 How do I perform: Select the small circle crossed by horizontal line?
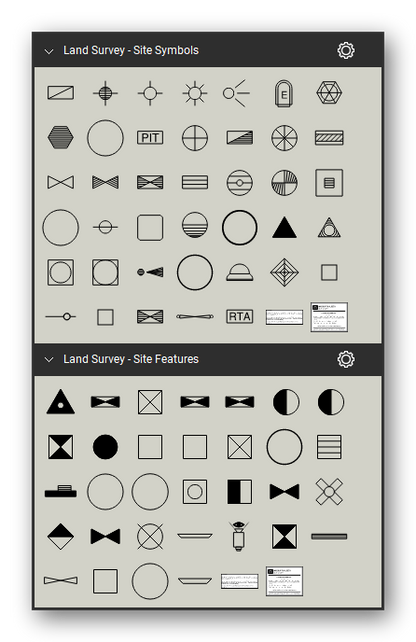tap(105, 227)
